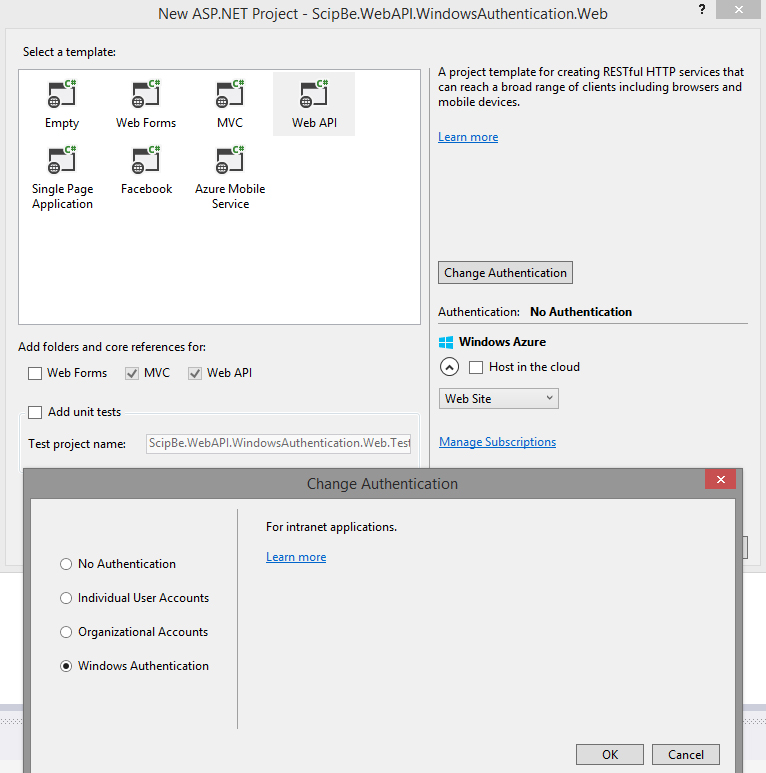Screen dimensions: 766x773
Task: Choose Organizational Accounts radio button
Action: [x=66, y=632]
